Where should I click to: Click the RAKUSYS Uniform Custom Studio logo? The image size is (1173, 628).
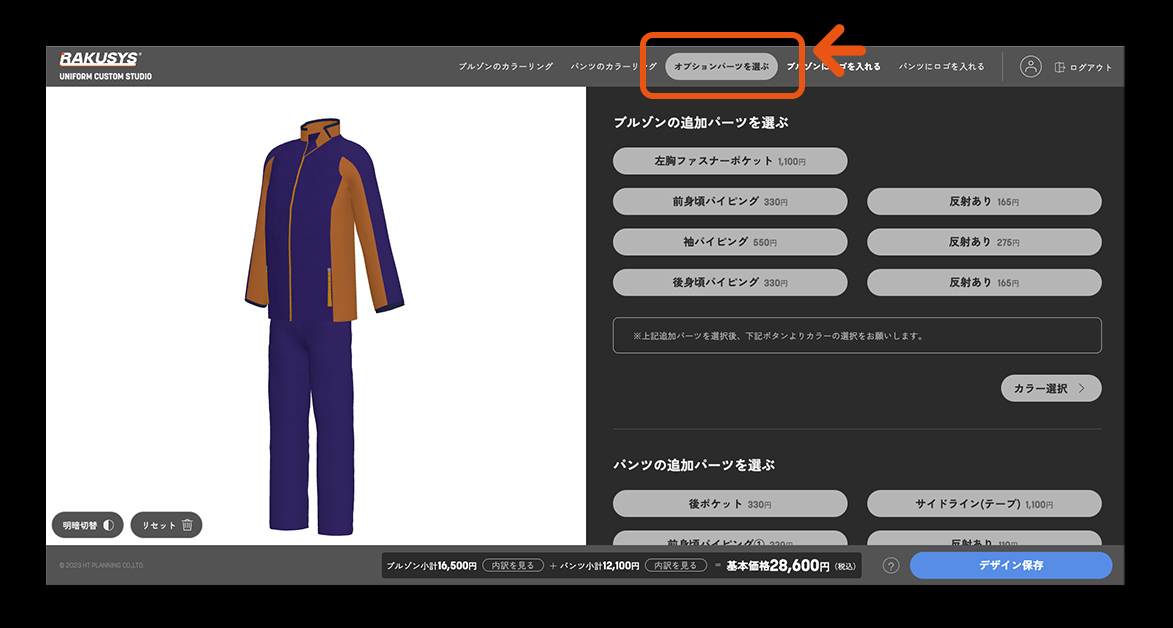pos(105,66)
